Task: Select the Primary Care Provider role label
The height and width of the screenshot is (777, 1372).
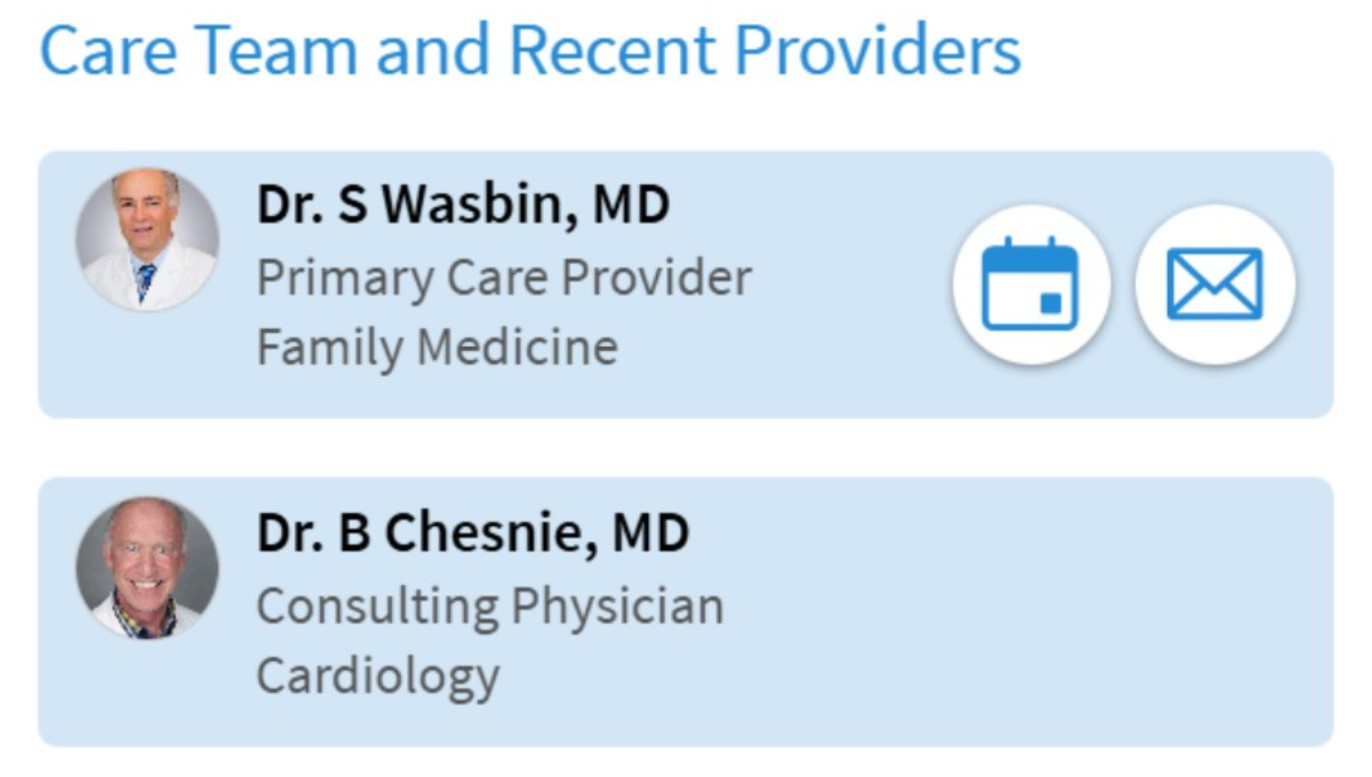Action: [x=504, y=277]
